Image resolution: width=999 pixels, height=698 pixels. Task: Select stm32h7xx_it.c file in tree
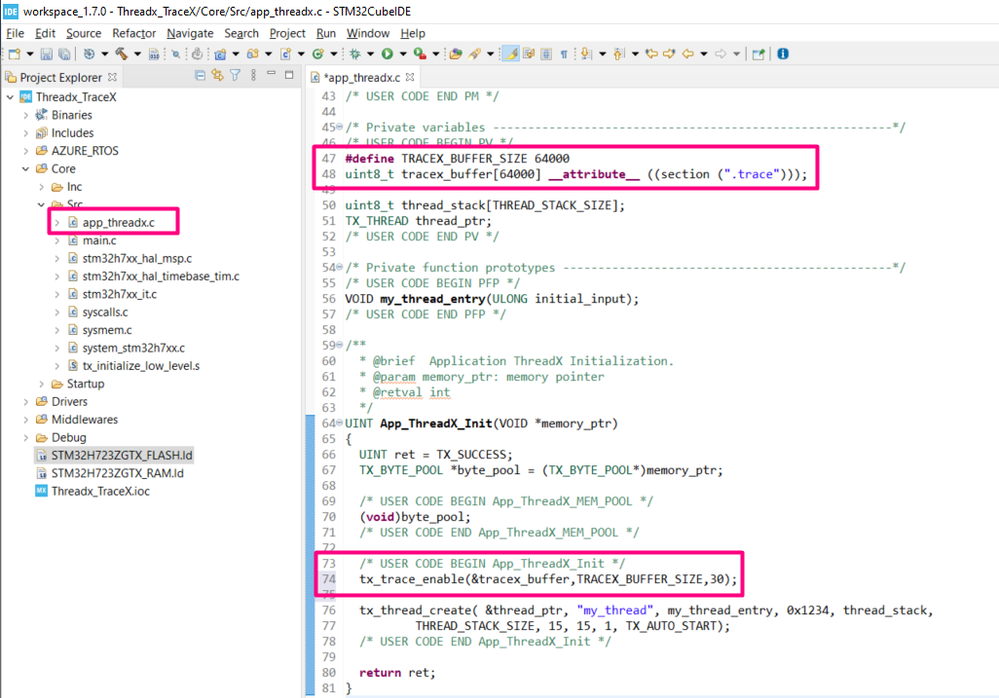click(x=119, y=294)
